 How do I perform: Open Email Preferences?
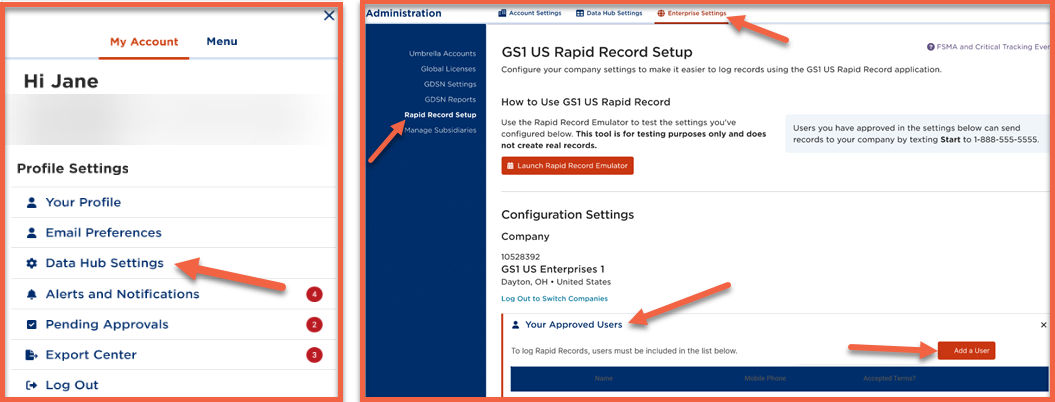coord(103,233)
